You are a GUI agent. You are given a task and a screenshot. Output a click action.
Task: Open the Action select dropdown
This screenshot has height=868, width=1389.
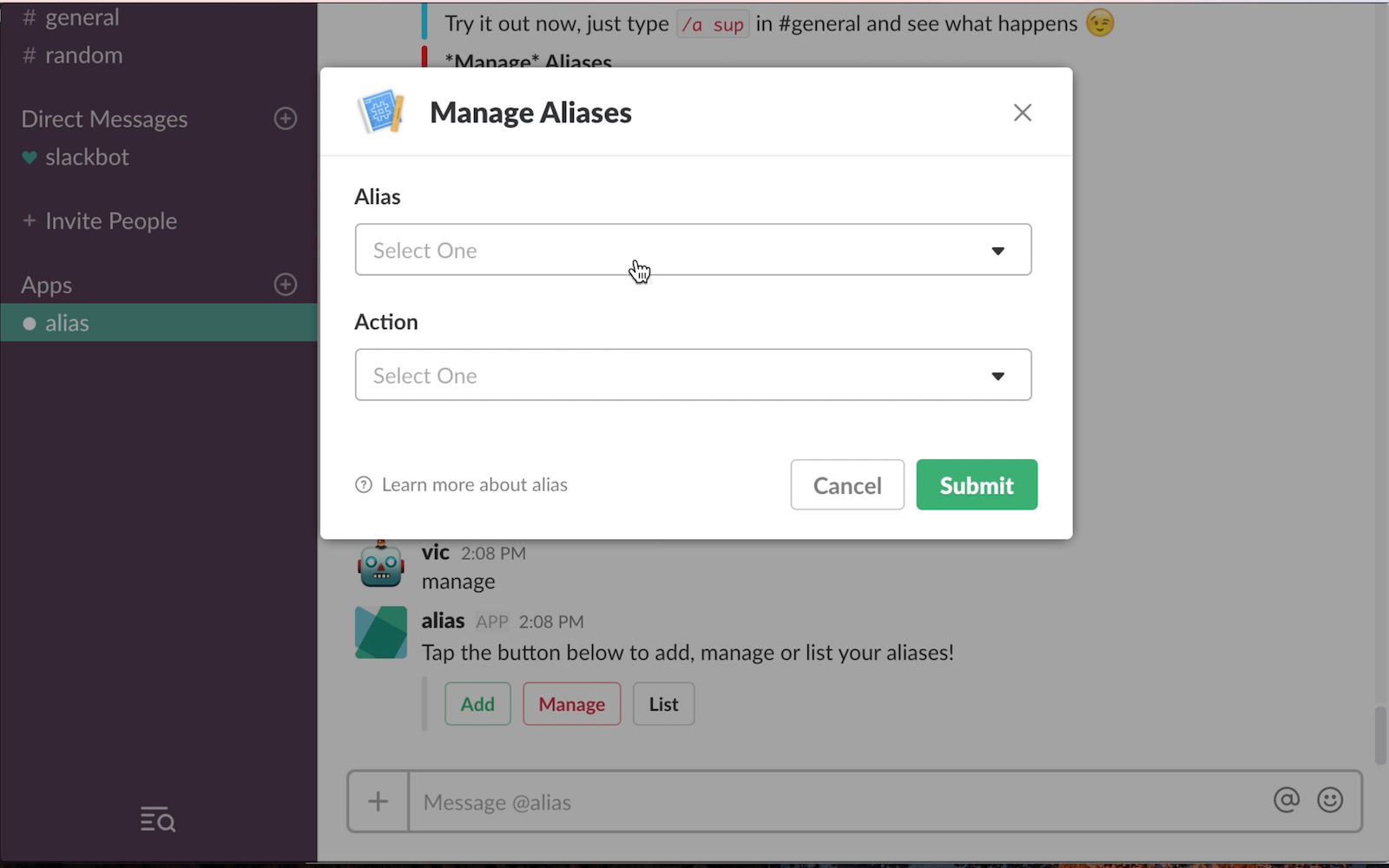click(693, 375)
